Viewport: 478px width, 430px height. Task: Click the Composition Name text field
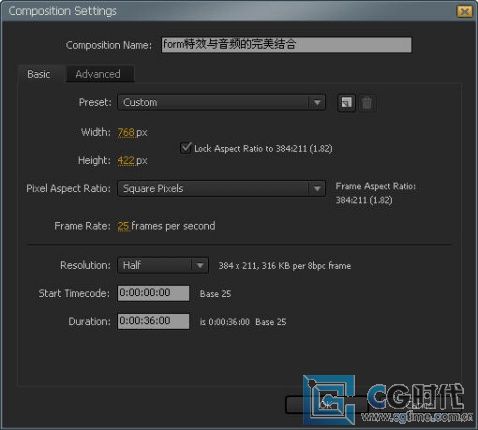[286, 45]
